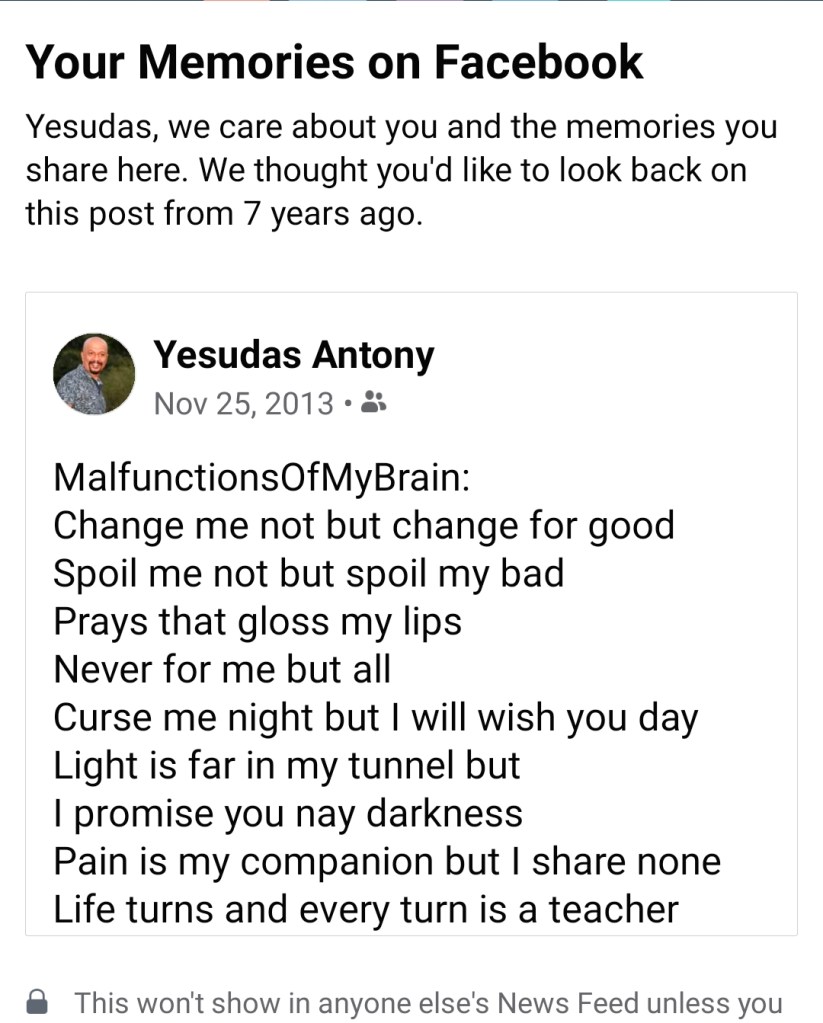Click the "MalfunctionsOfMyBrain:" post line
Screen dimensions: 823x1023
pyautogui.click(x=261, y=477)
